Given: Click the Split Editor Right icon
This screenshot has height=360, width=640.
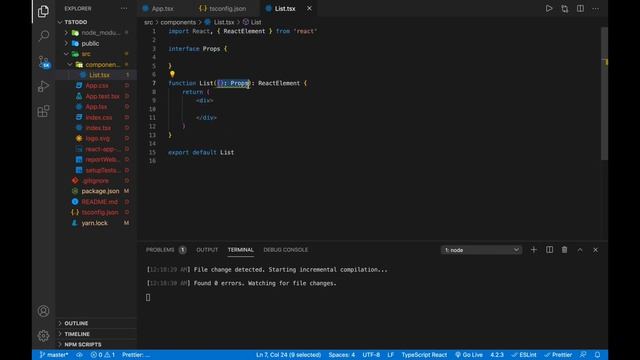Looking at the screenshot, I should coord(580,9).
